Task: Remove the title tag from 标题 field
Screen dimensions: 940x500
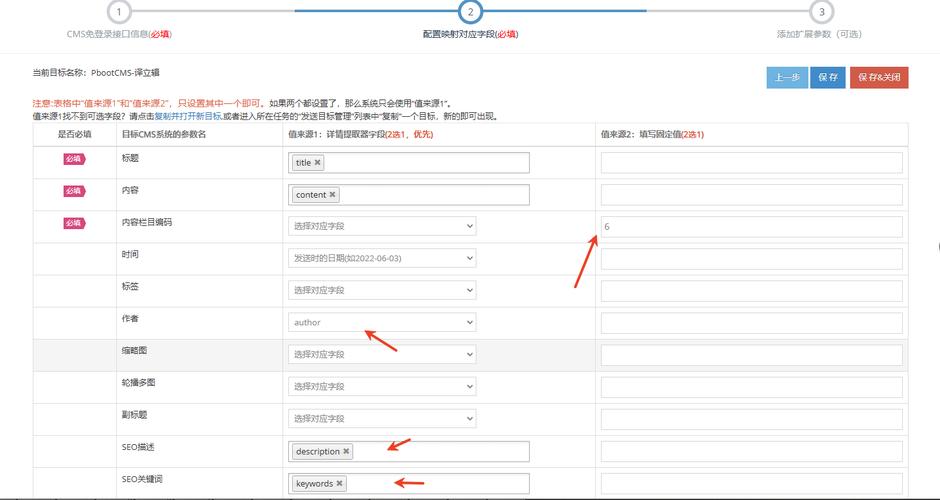Action: [x=318, y=162]
